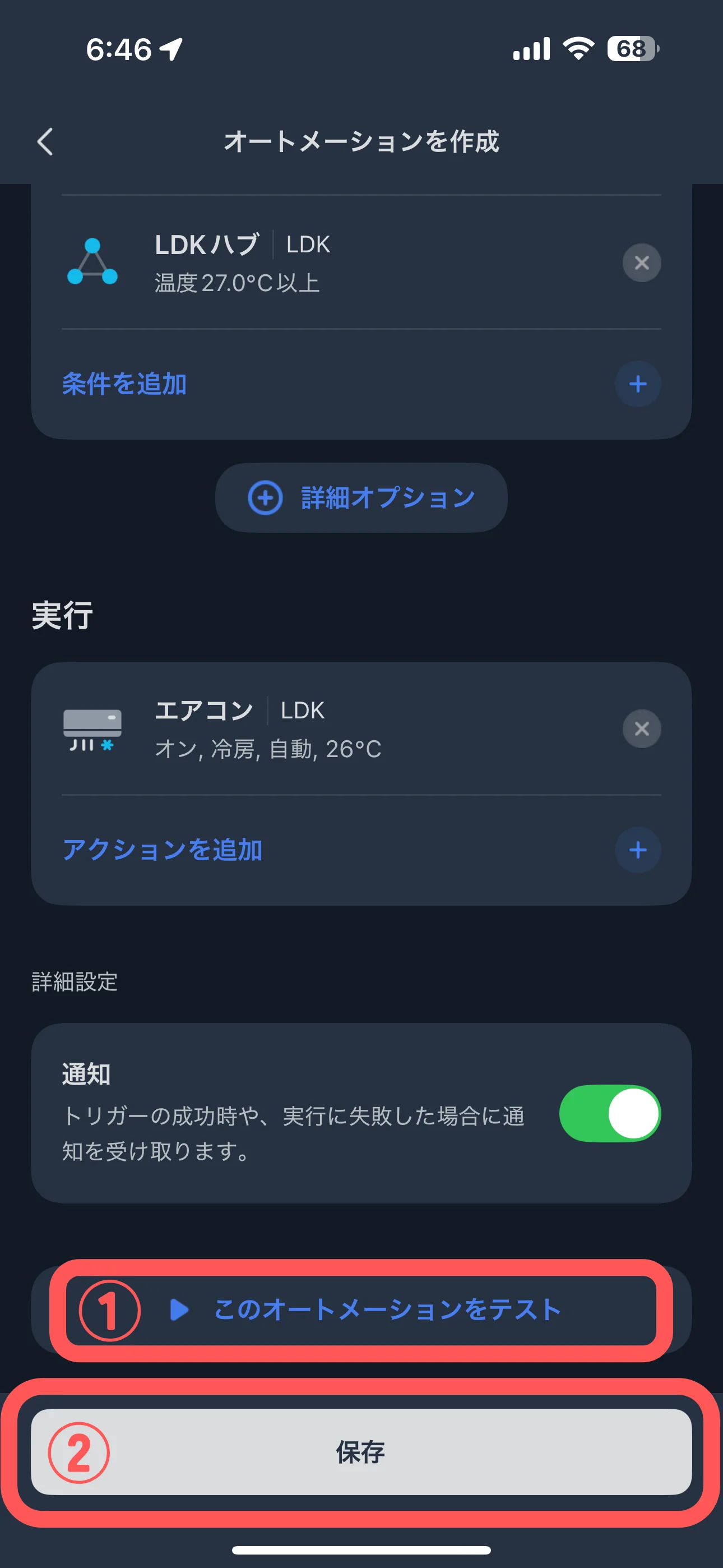Tap the battery indicator in status bar
Screen dimensions: 723x1568
coord(632,49)
